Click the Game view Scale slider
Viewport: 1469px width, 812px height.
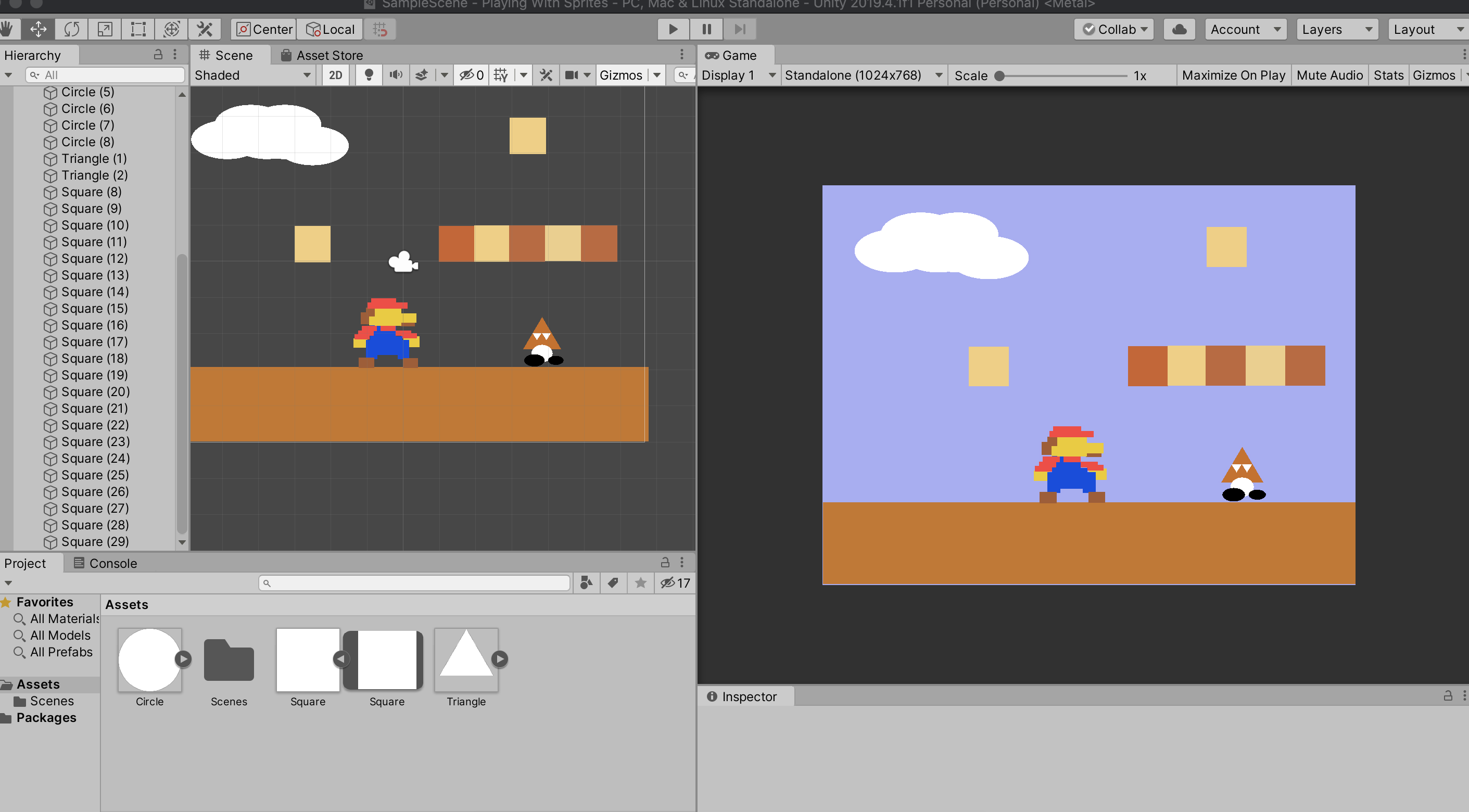point(1062,76)
